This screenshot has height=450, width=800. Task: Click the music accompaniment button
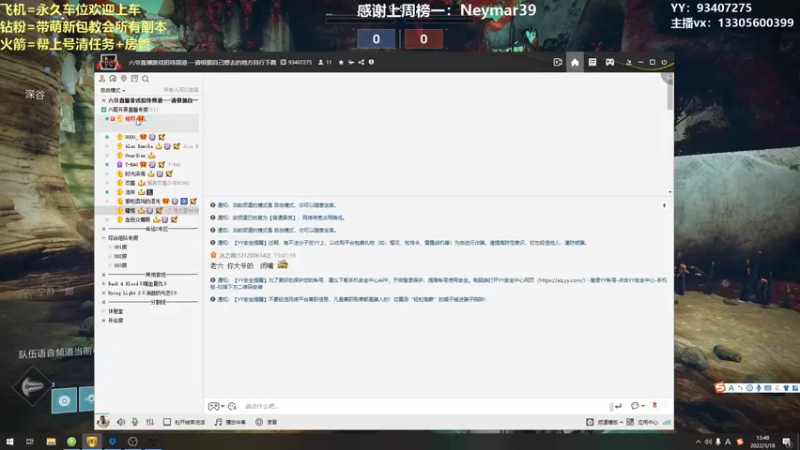[x=230, y=422]
